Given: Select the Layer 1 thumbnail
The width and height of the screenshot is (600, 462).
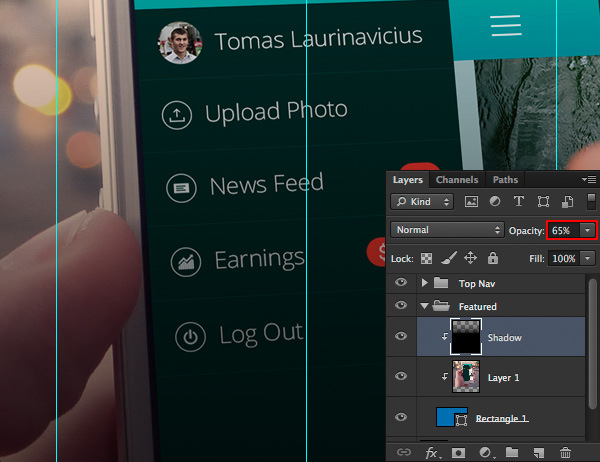Looking at the screenshot, I should (x=466, y=376).
